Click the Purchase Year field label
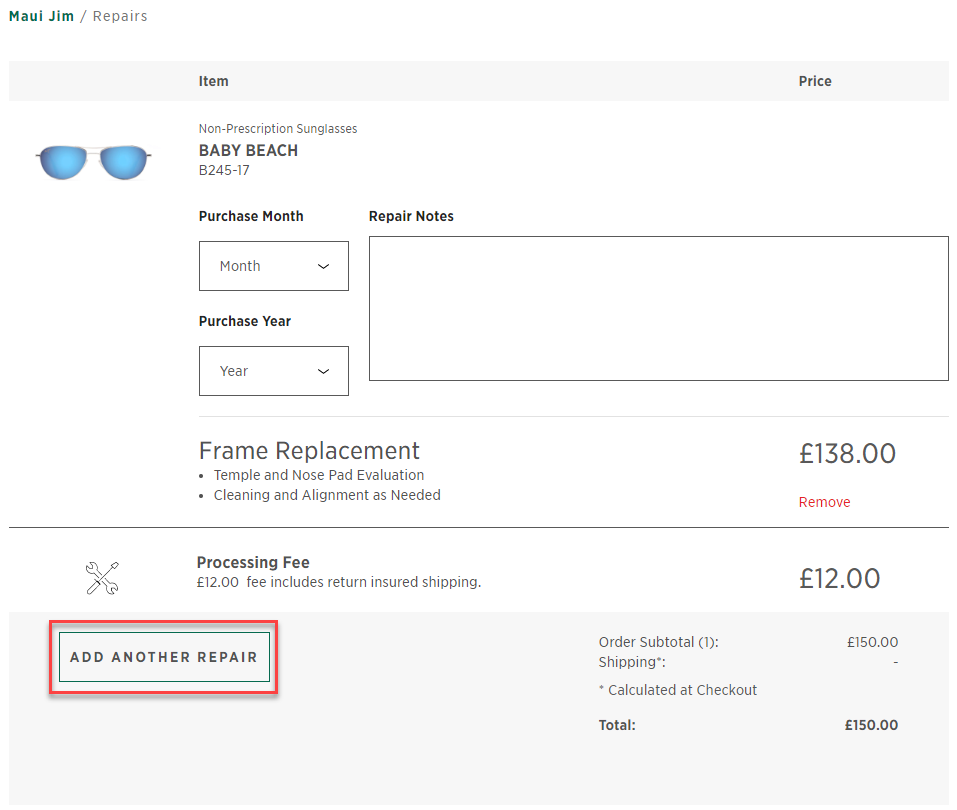 (x=245, y=321)
